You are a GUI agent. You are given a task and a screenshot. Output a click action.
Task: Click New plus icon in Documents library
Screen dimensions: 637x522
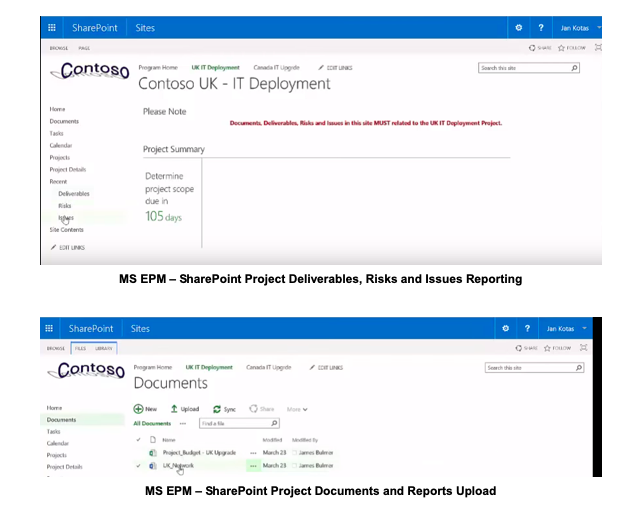coord(138,409)
